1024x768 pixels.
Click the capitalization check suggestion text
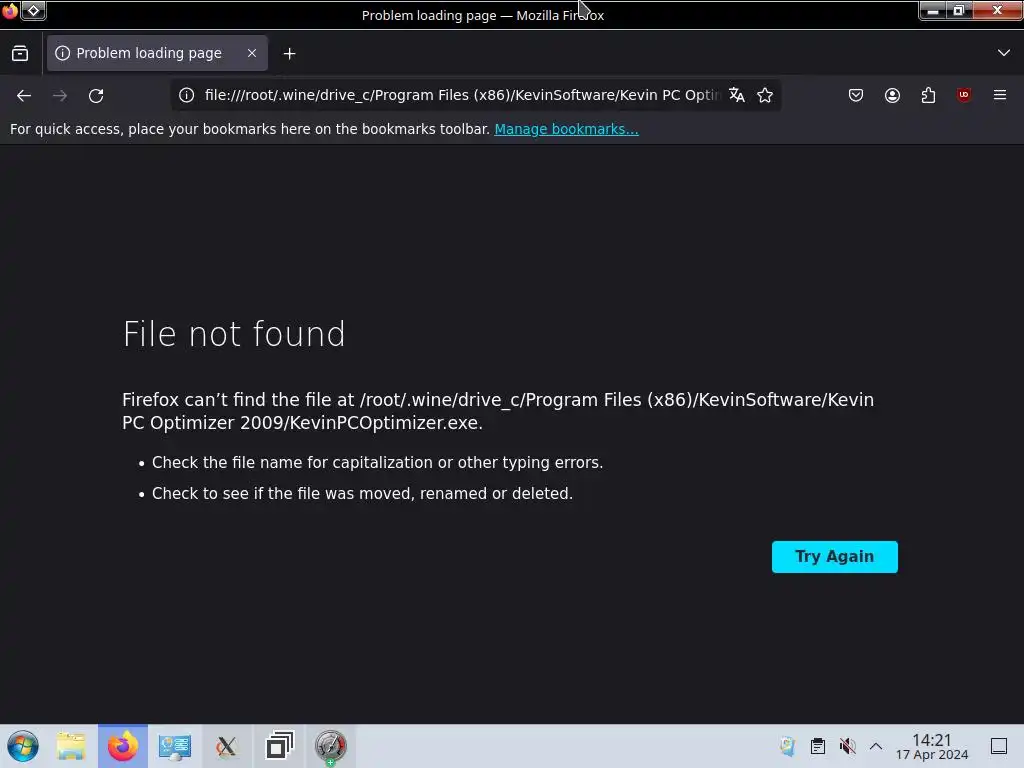pos(377,462)
